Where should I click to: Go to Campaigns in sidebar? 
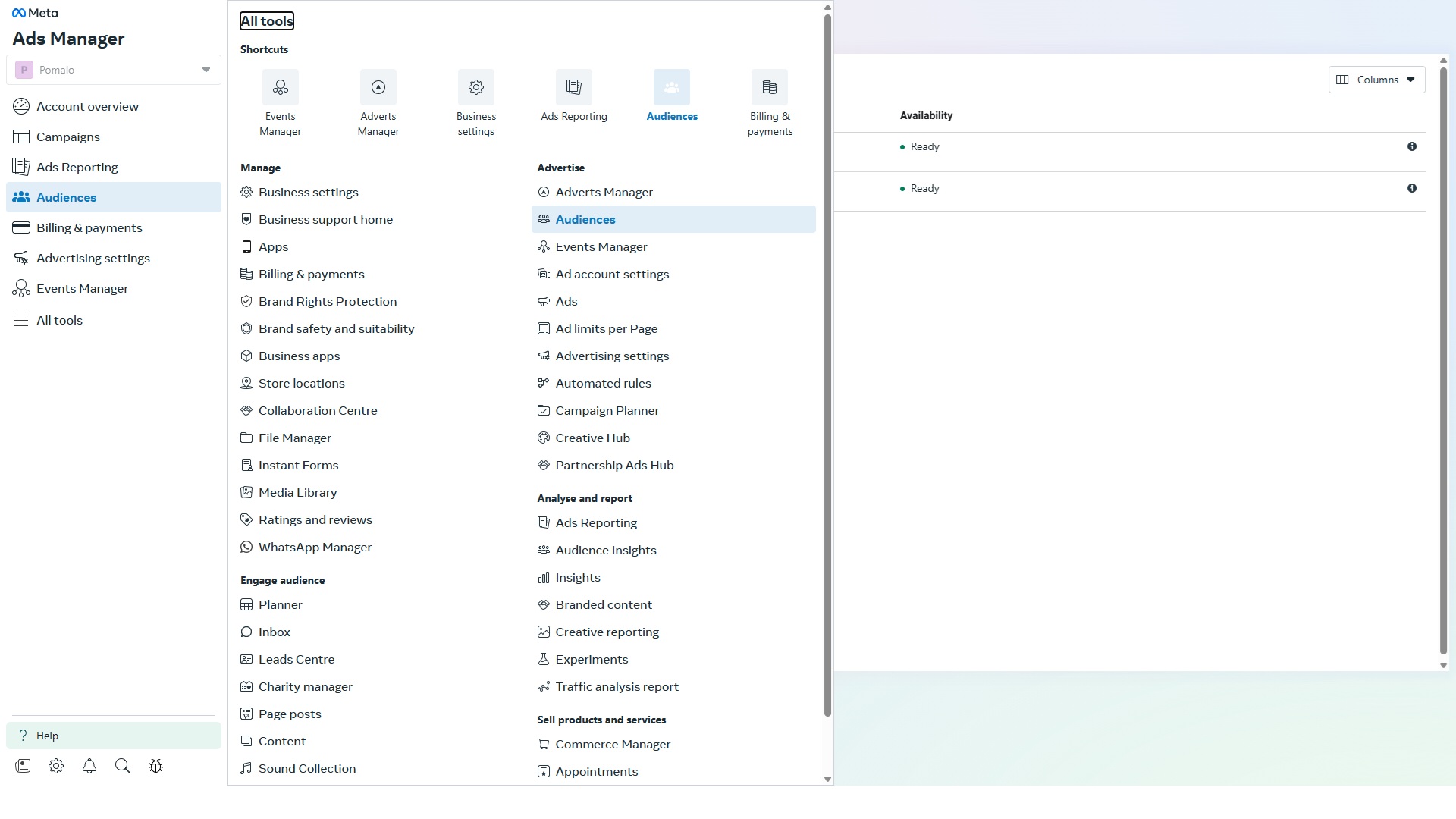point(114,136)
